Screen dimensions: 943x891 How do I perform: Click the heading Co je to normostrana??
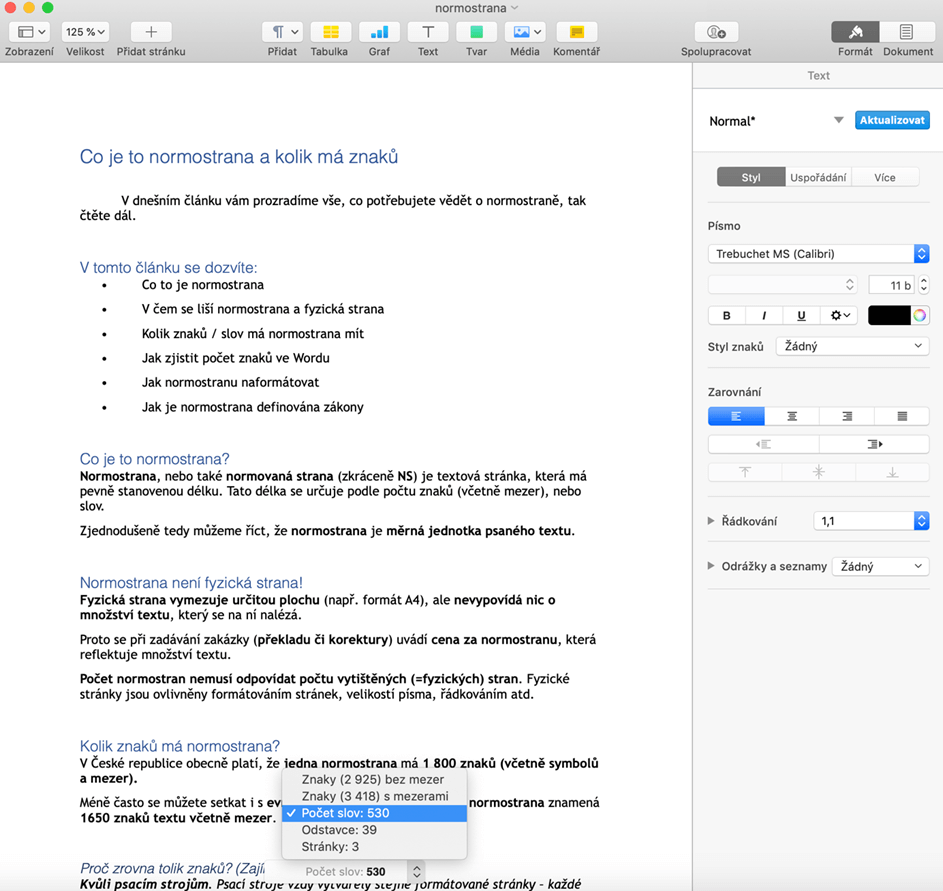click(x=155, y=459)
